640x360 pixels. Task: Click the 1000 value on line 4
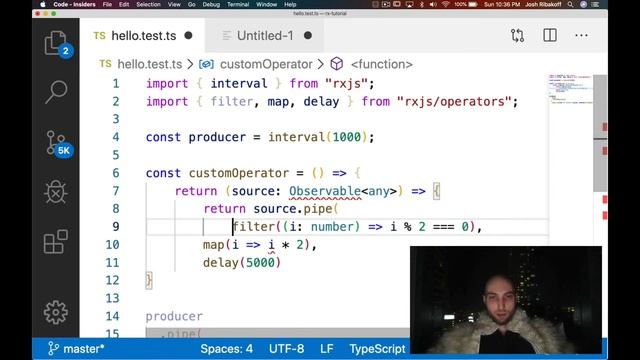point(347,137)
